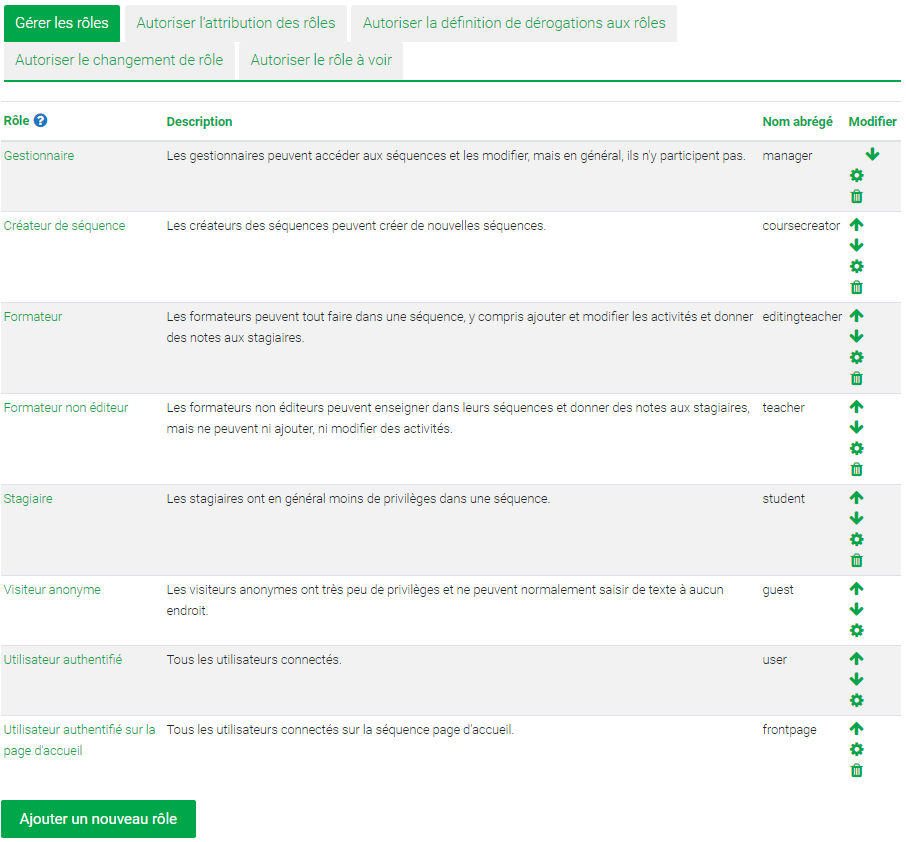
Task: Move frontpage role up
Action: pos(856,729)
